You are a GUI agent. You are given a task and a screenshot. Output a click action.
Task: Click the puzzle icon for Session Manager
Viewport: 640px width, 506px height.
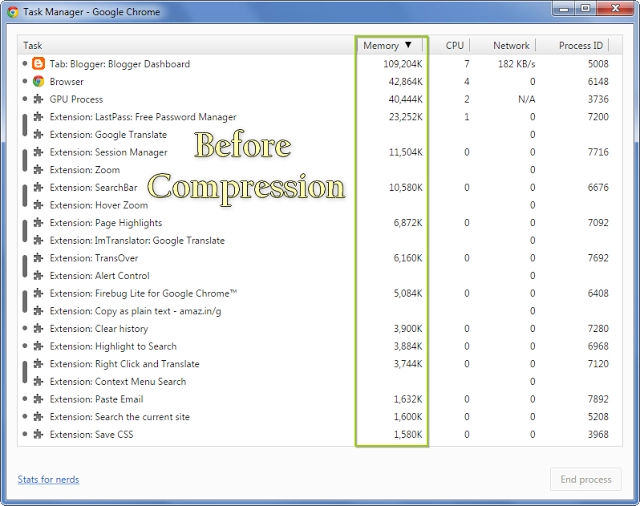pos(38,152)
